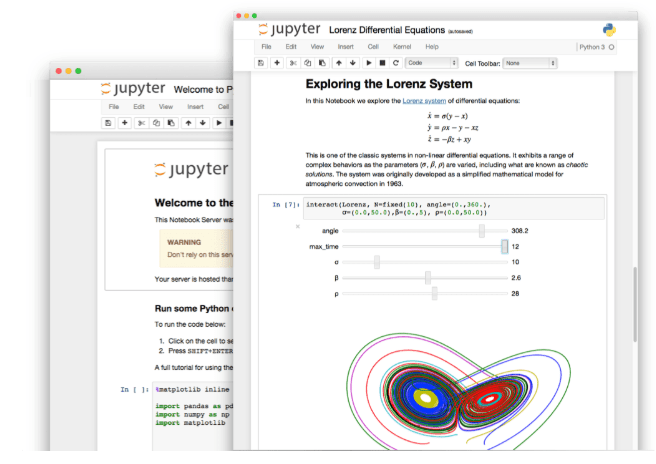This screenshot has height=464, width=656.
Task: Close the interact widget with small x
Action: point(298,226)
